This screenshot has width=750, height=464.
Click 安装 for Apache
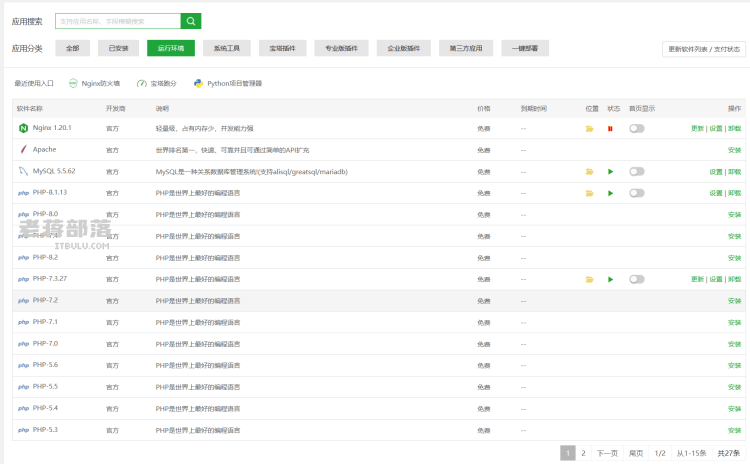(x=734, y=150)
